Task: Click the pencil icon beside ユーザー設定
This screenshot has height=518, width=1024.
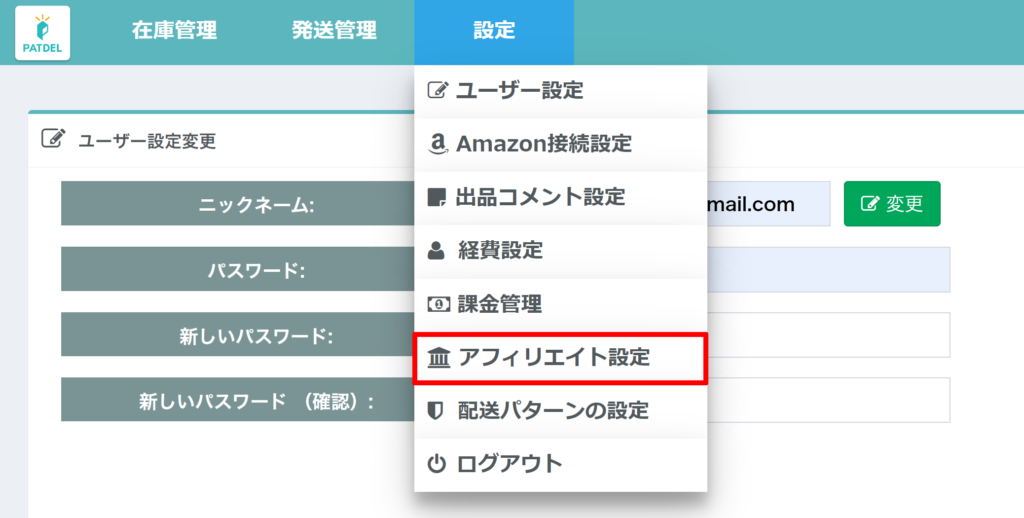Action: pos(437,90)
